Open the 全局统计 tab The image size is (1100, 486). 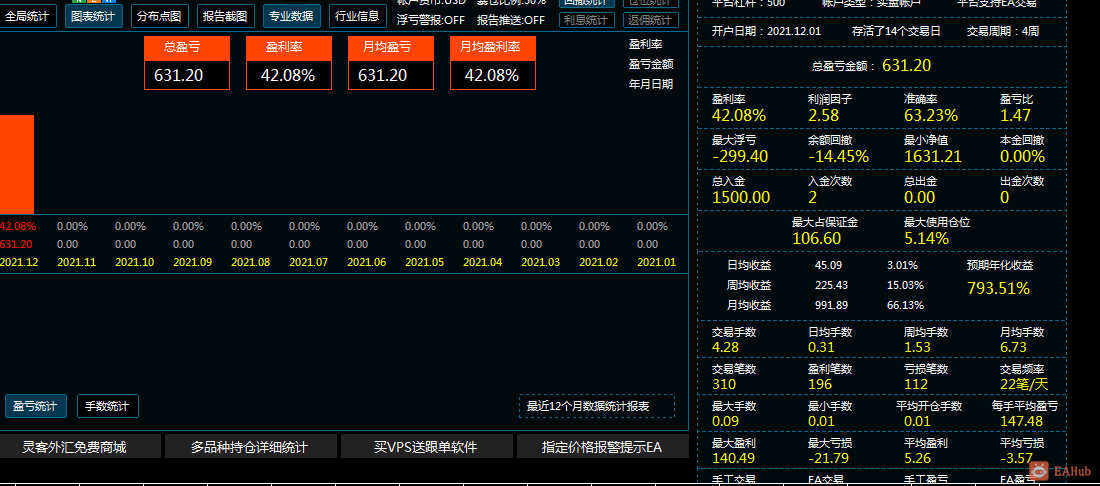tap(27, 15)
